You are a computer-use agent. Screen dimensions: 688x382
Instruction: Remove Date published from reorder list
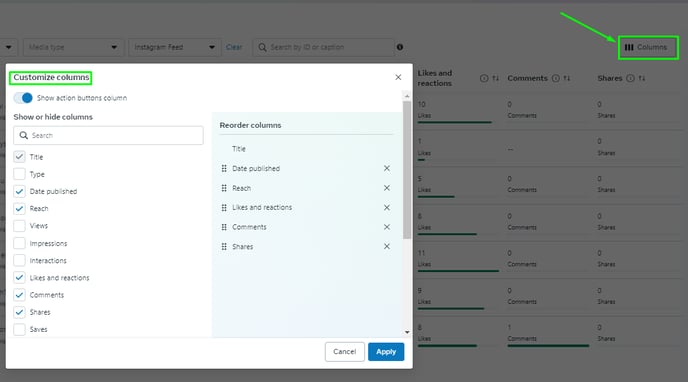pyautogui.click(x=387, y=168)
